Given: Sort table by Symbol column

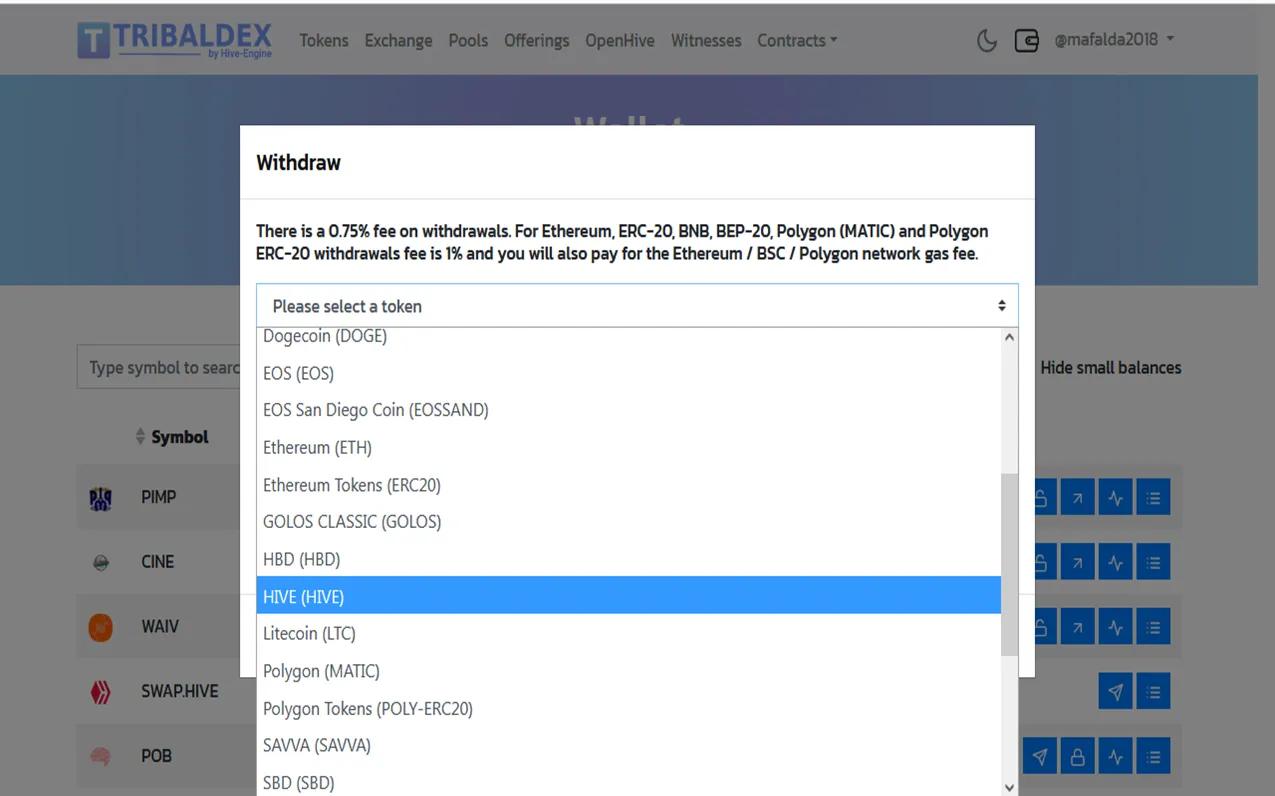Looking at the screenshot, I should (172, 437).
